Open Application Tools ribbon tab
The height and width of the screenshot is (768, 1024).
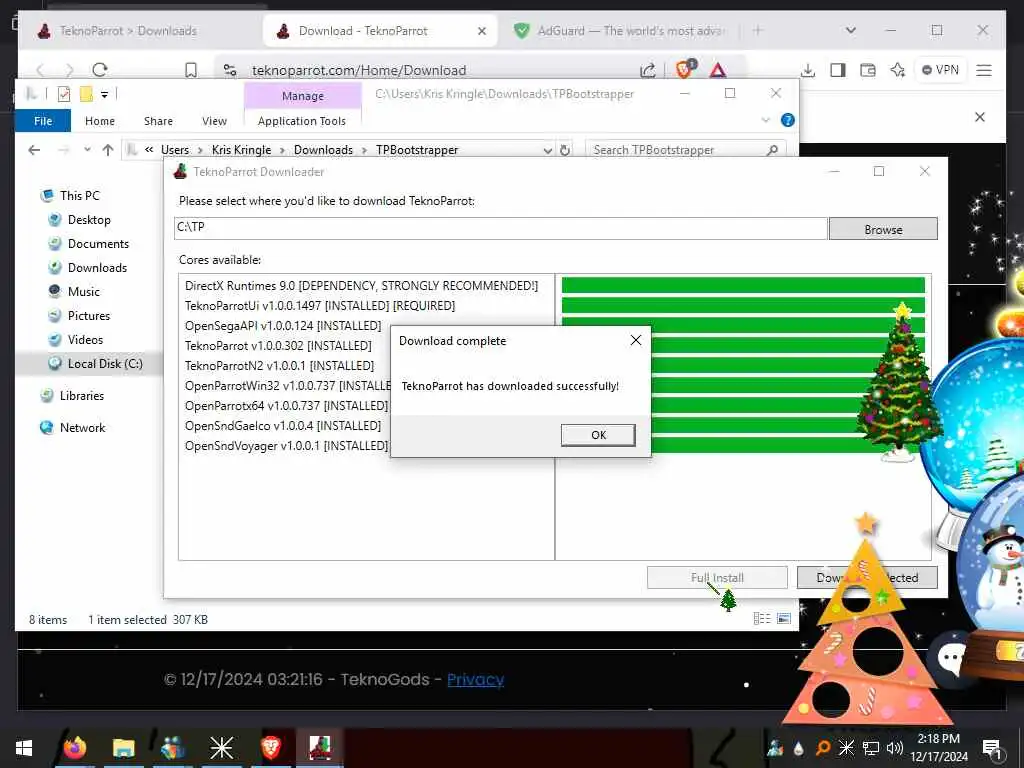[x=302, y=121]
